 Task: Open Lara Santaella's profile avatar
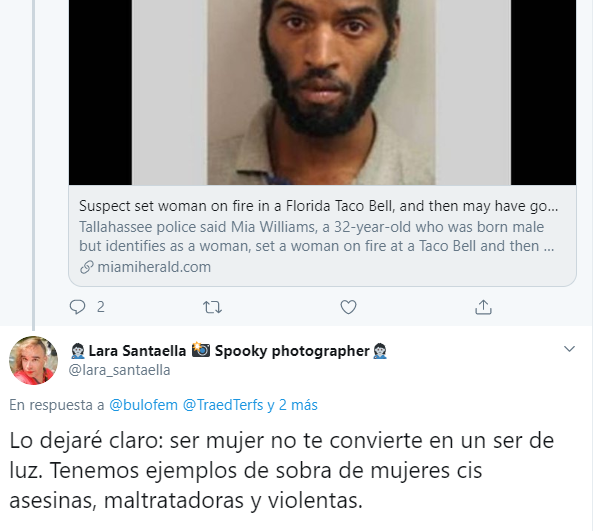click(x=33, y=360)
